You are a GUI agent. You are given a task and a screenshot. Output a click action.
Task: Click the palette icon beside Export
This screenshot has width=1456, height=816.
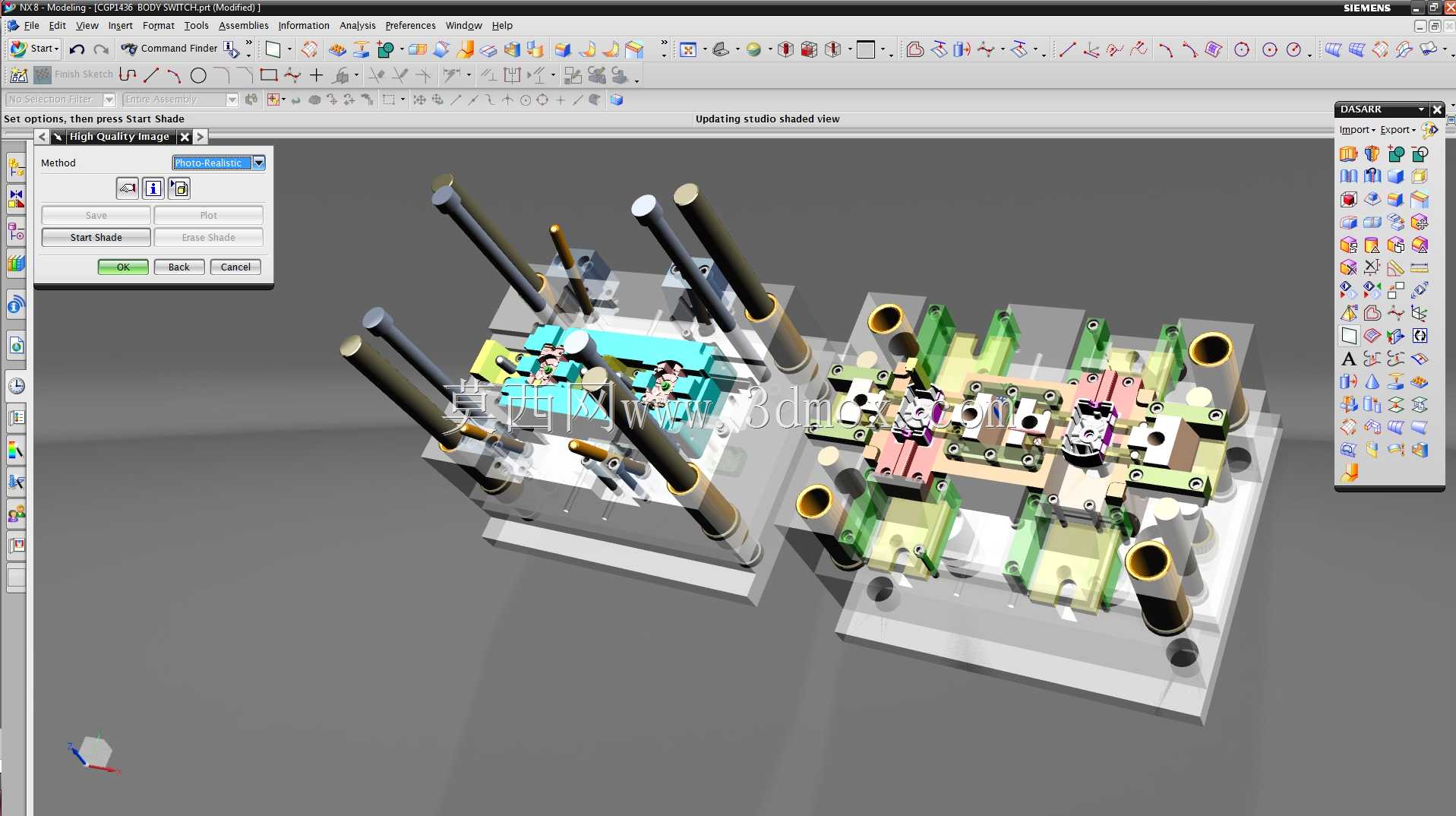pos(1429,130)
